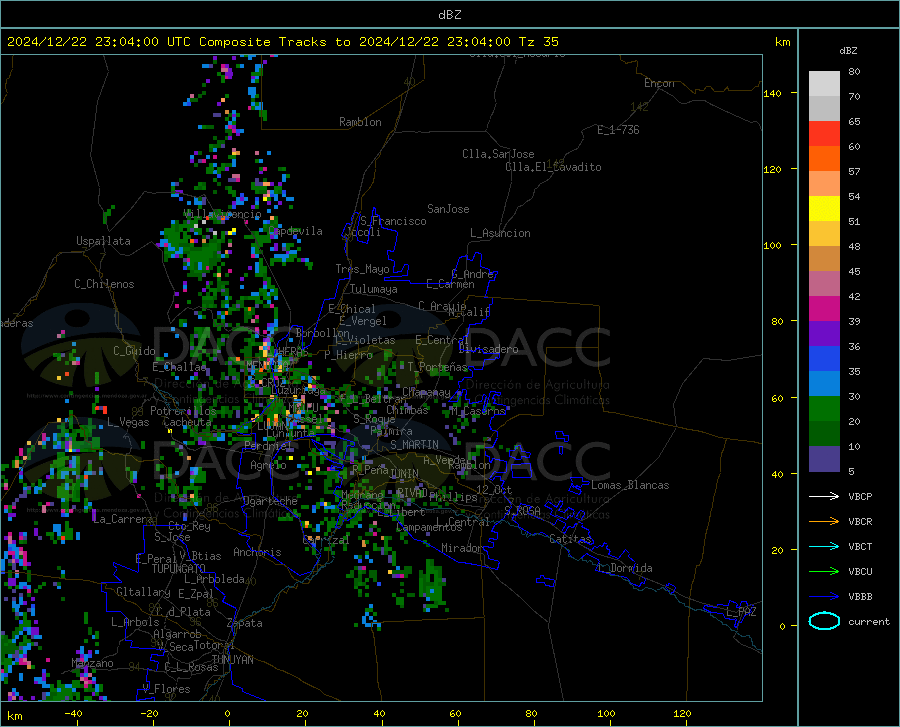Click the 'Ramblon' label near the top

tap(360, 122)
